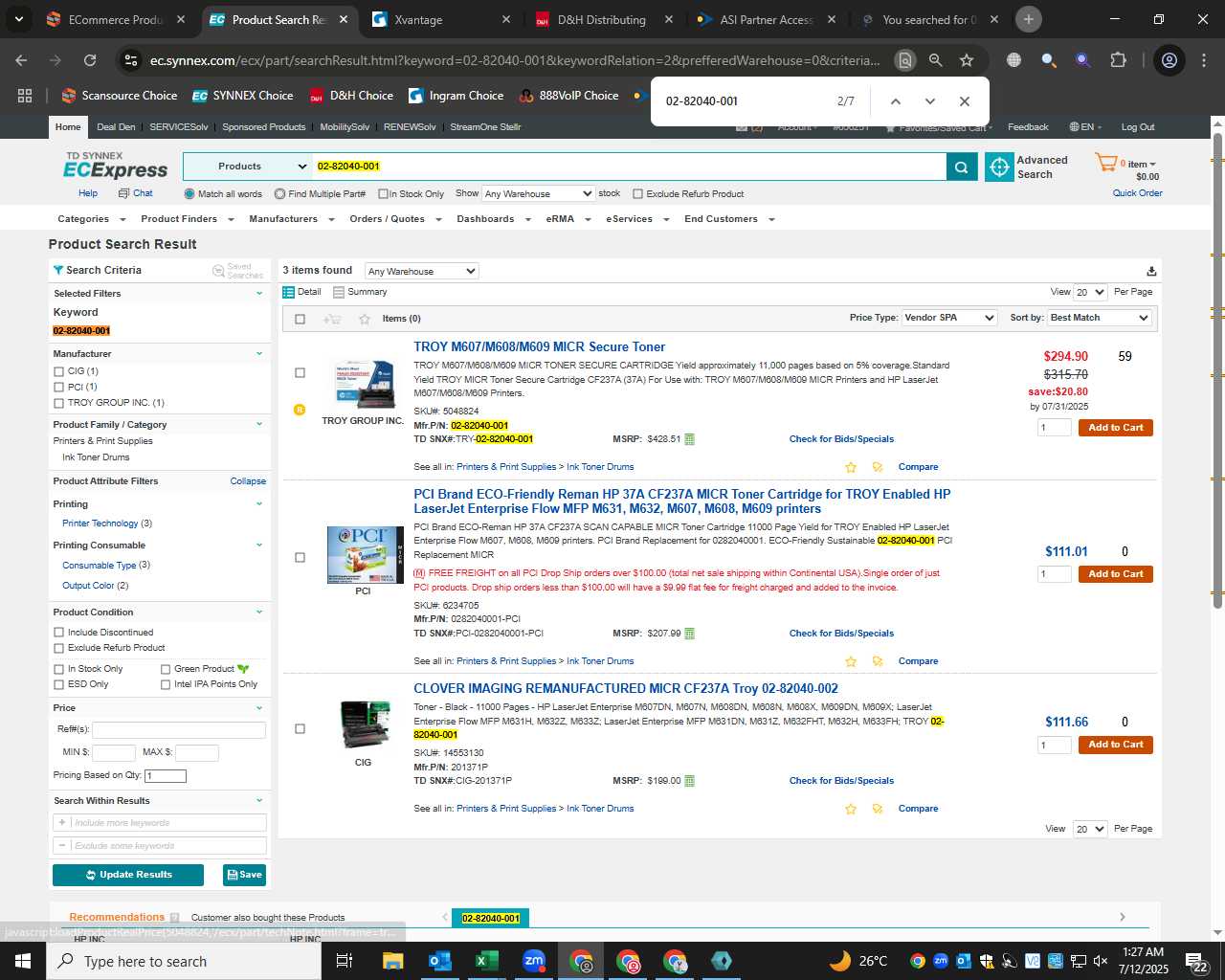Switch to Summary view tab
Screen dimensions: 1225x980
361,292
